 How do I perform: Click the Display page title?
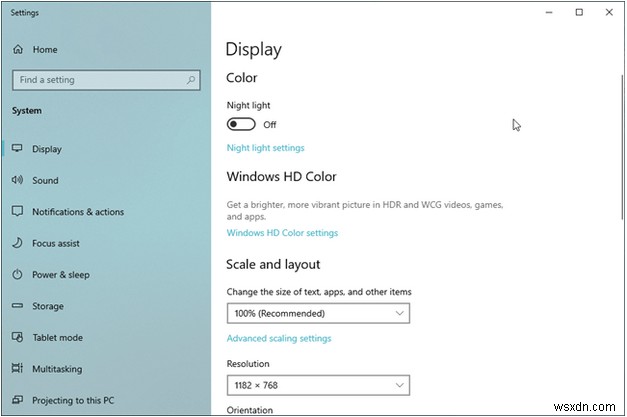pyautogui.click(x=254, y=50)
